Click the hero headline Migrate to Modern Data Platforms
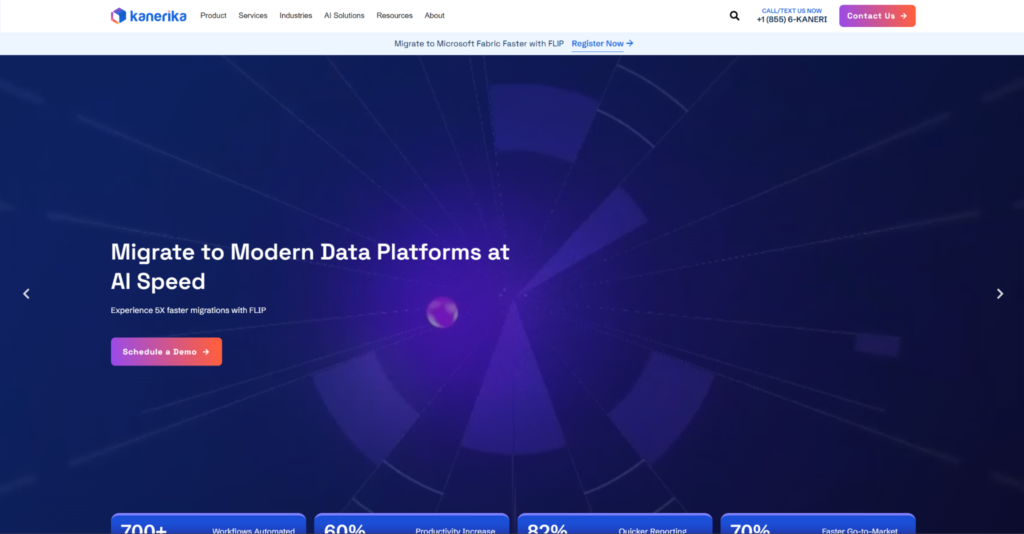This screenshot has height=534, width=1024. coord(310,266)
